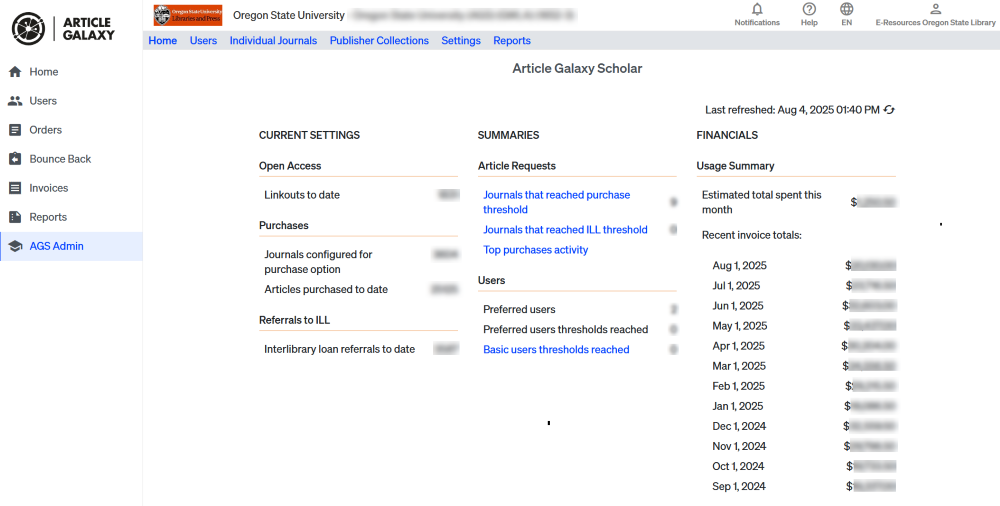Viewport: 1000px width, 506px height.
Task: Click Journals that reached ILL threshold link
Action: 565,230
